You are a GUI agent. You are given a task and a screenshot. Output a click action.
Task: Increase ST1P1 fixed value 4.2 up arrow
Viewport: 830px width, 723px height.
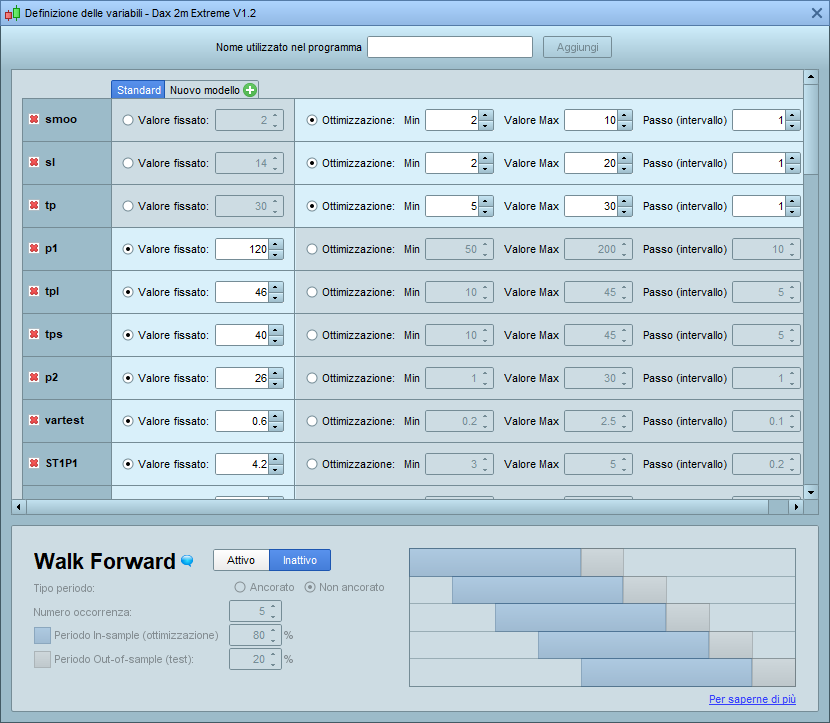276,459
